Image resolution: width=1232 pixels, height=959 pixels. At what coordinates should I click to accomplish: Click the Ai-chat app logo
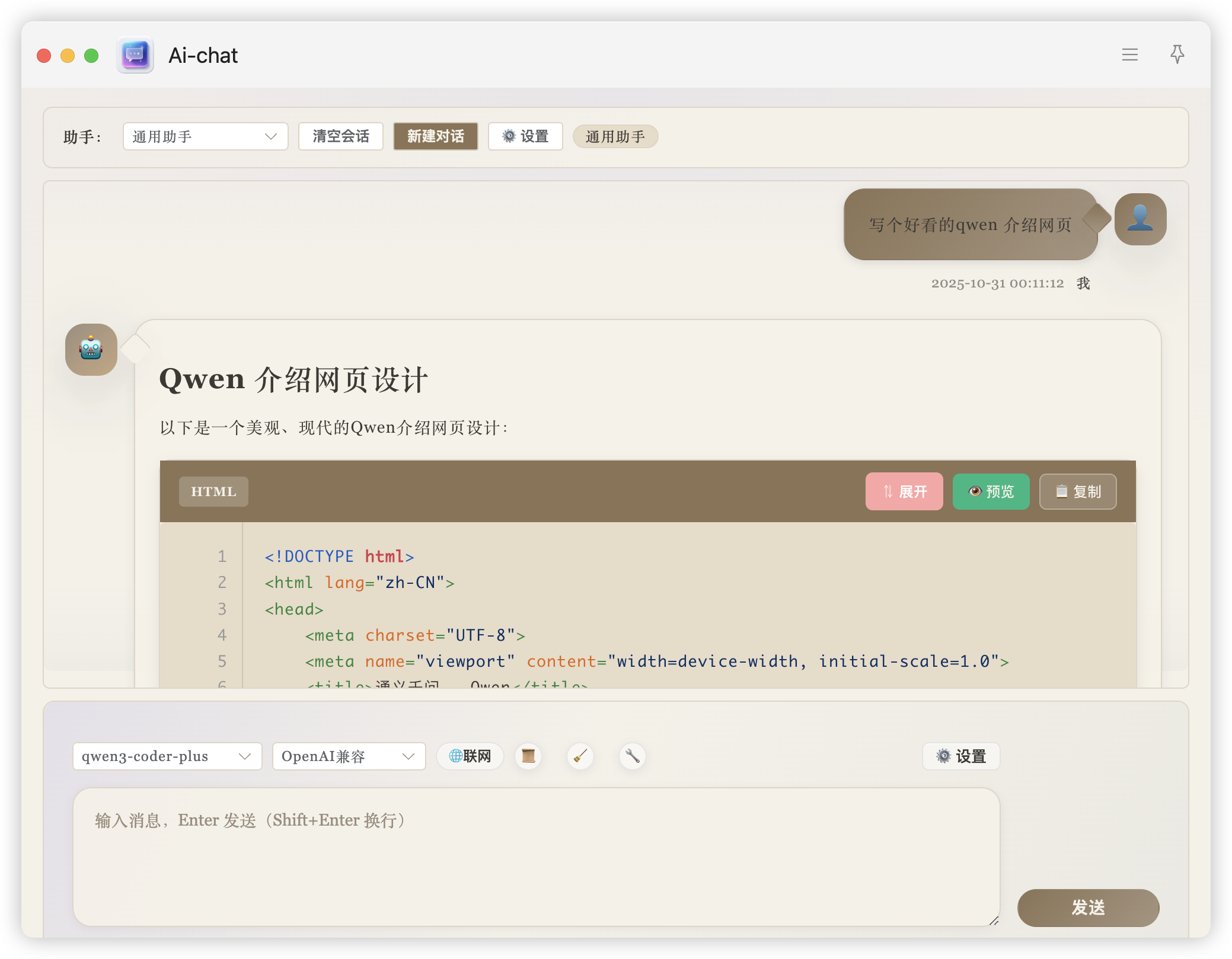(x=135, y=55)
